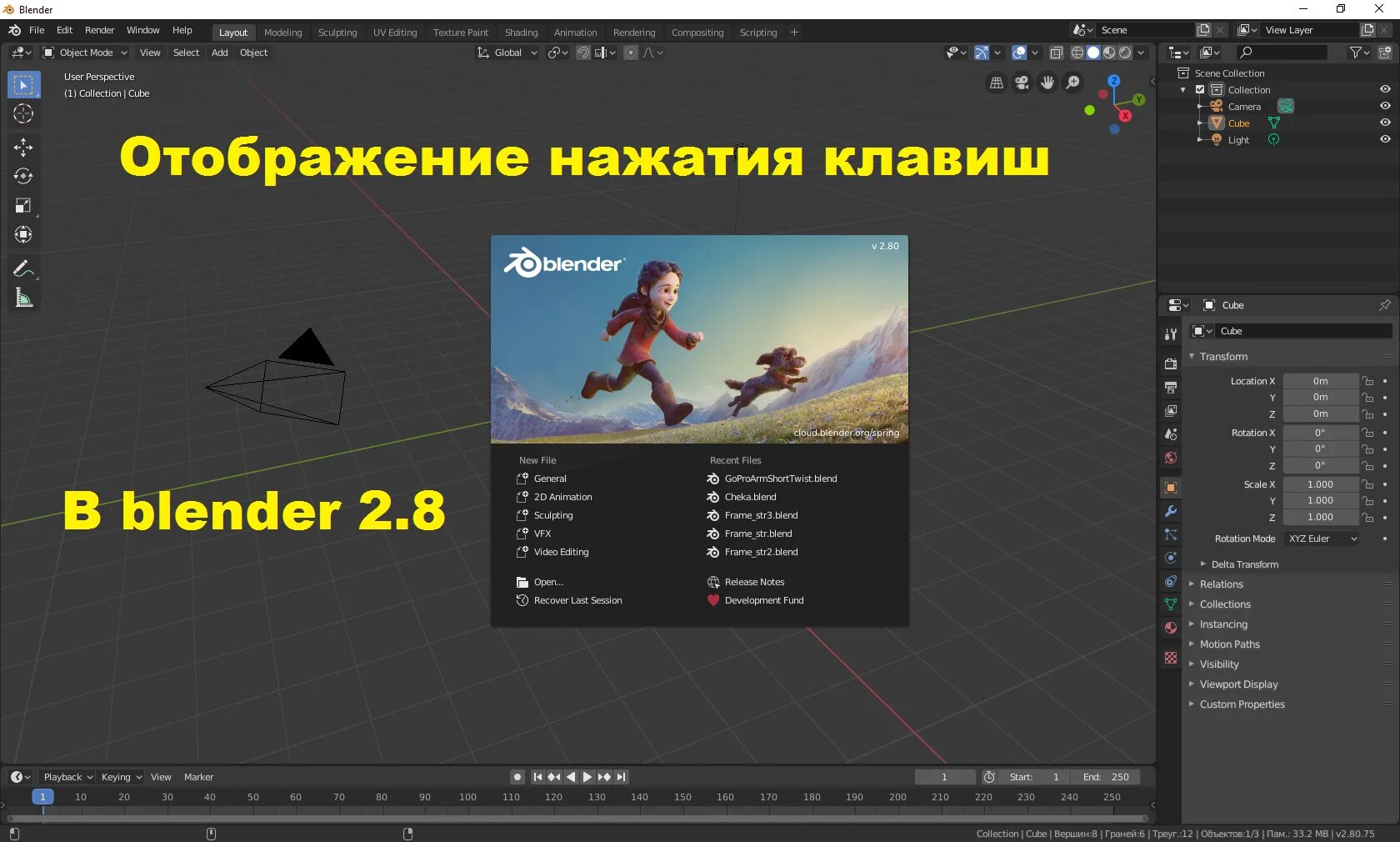Open the Output properties tab

[1171, 388]
